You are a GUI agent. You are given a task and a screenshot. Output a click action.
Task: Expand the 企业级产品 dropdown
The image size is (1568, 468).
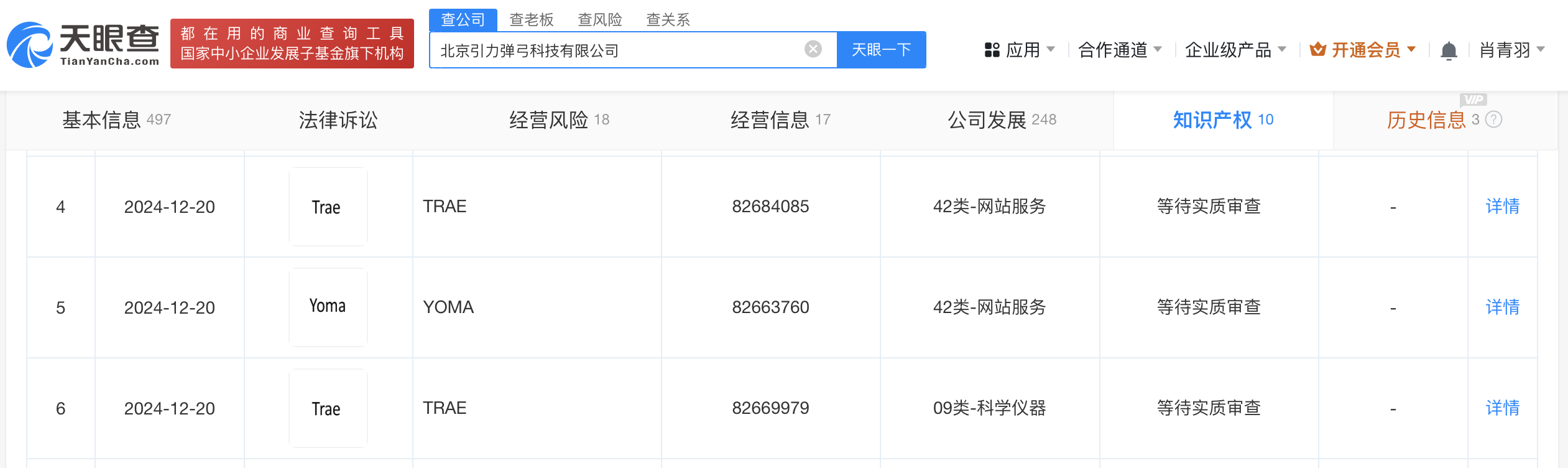(1235, 50)
